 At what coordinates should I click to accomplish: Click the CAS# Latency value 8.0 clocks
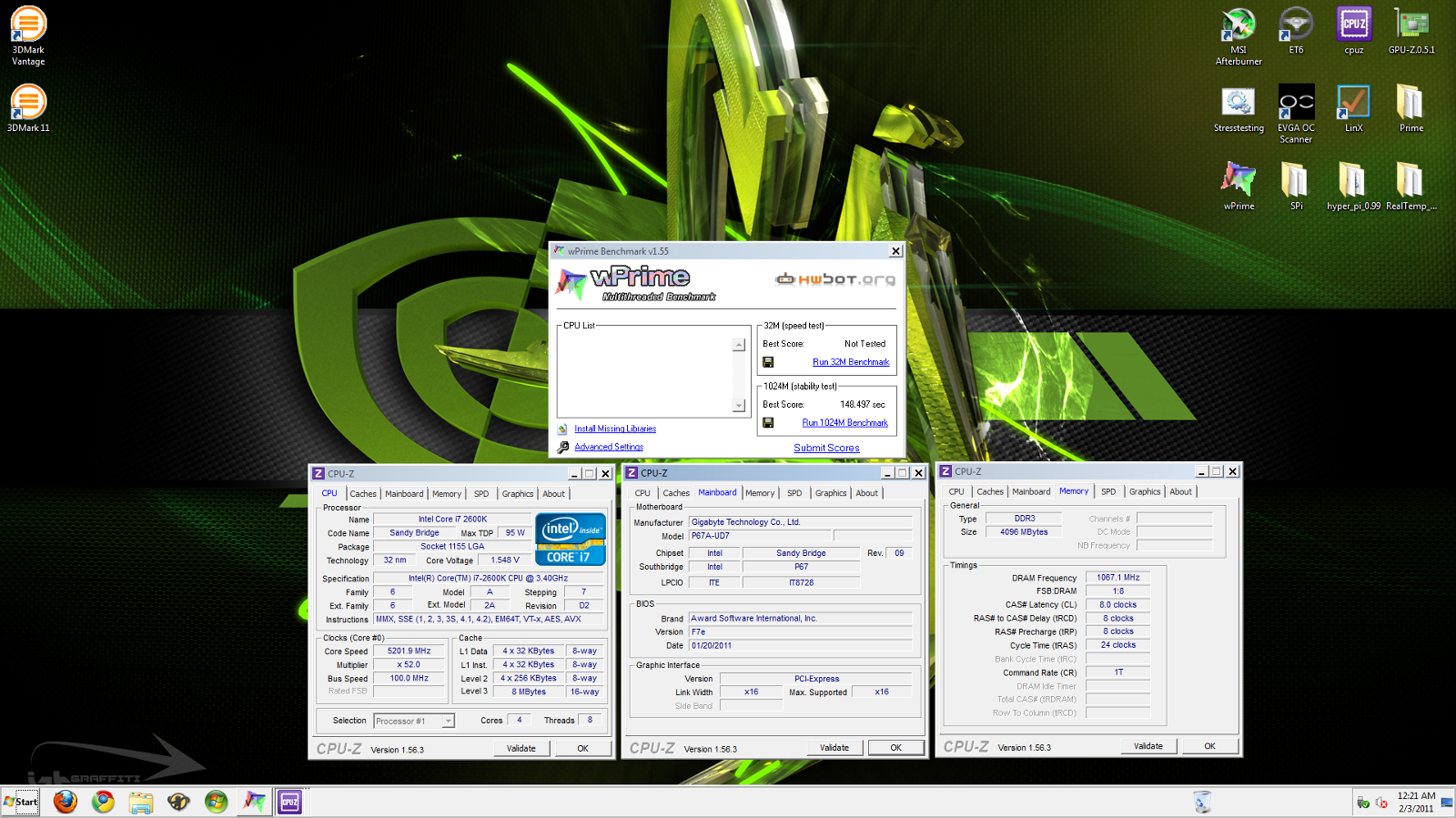pos(1118,605)
